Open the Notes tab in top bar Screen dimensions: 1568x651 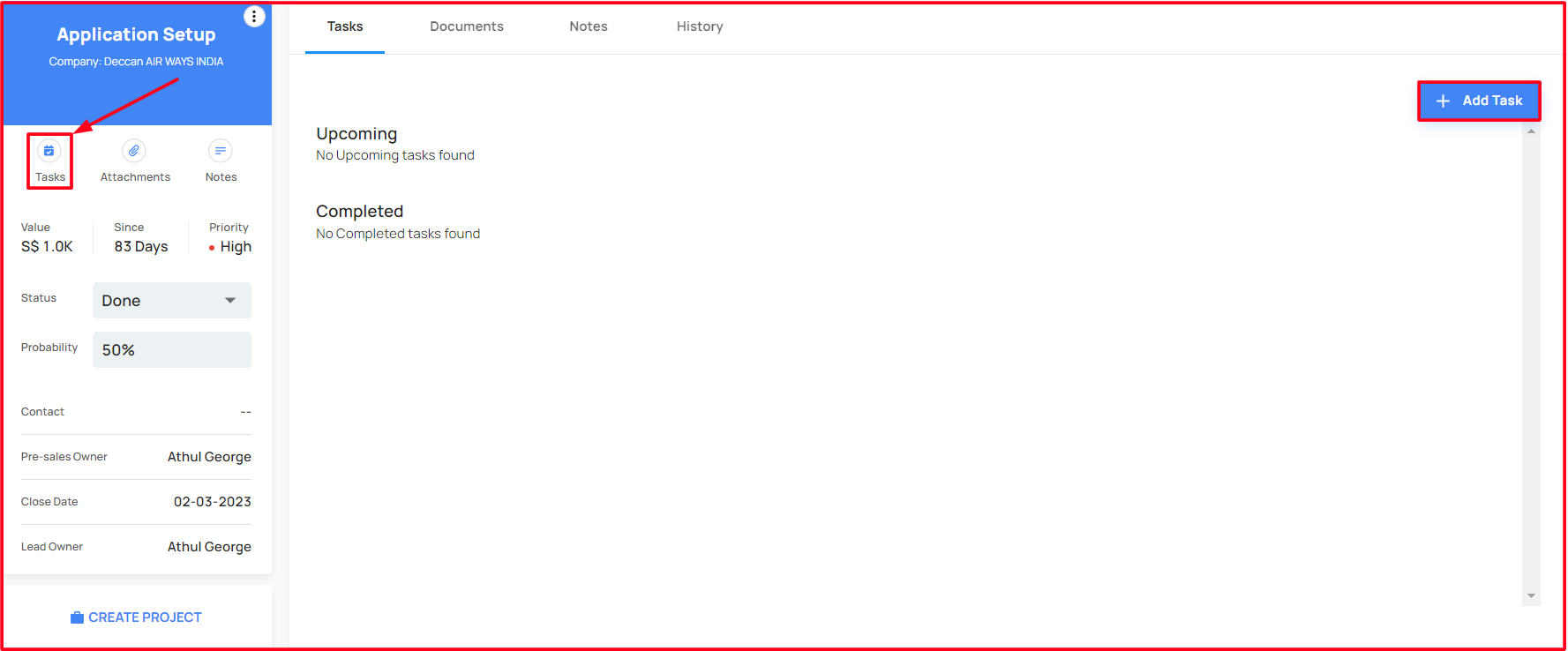pos(589,26)
